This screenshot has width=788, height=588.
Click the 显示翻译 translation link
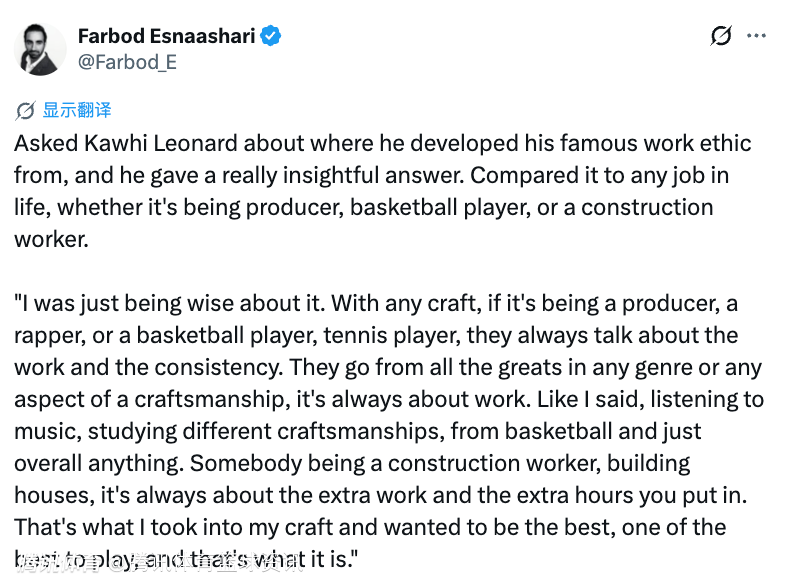pos(77,110)
